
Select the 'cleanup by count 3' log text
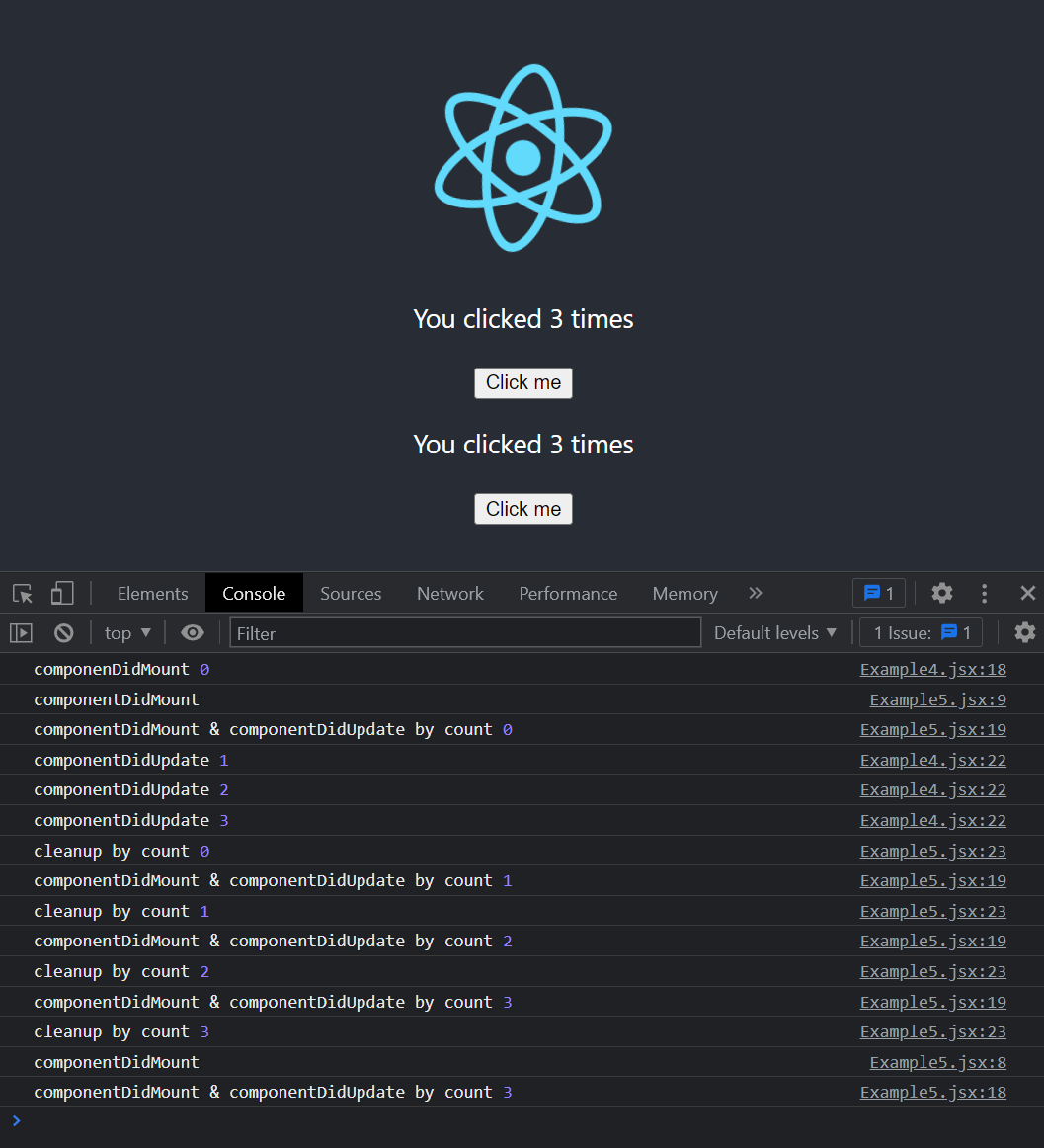click(121, 1031)
